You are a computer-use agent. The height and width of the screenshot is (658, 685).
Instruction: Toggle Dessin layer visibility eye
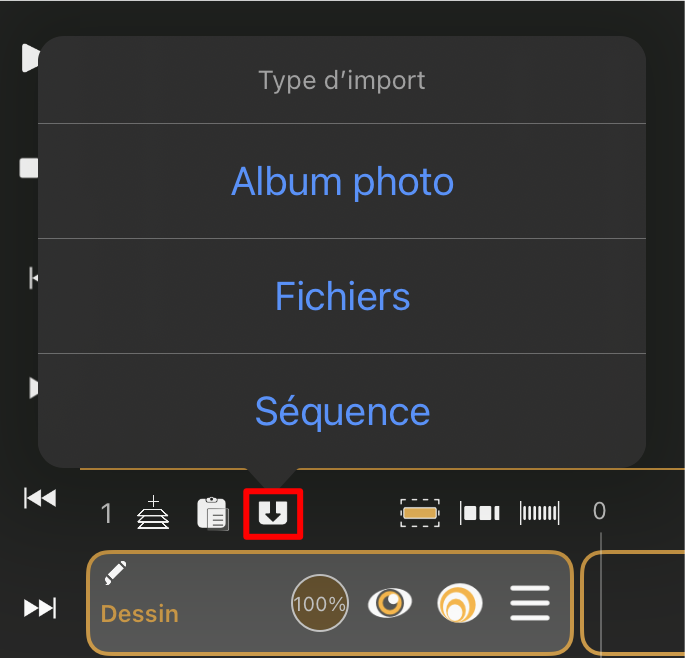coord(390,603)
